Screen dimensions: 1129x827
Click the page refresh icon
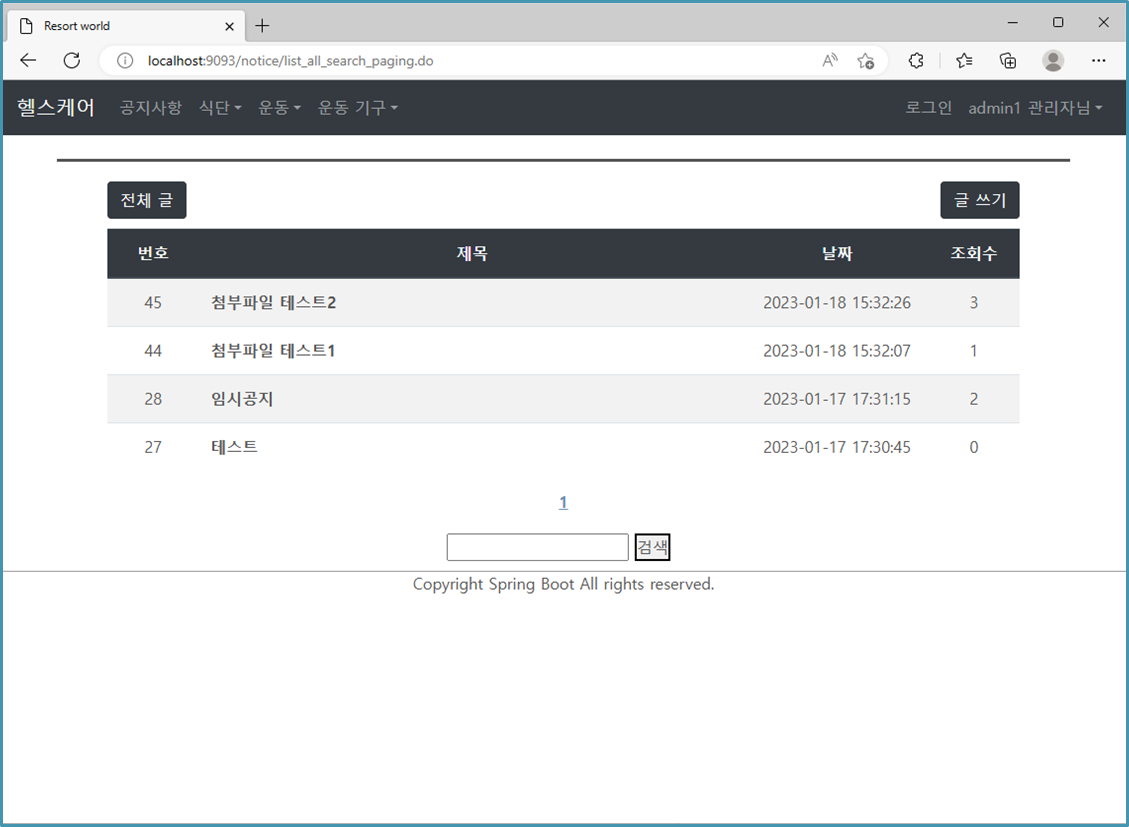click(x=71, y=60)
